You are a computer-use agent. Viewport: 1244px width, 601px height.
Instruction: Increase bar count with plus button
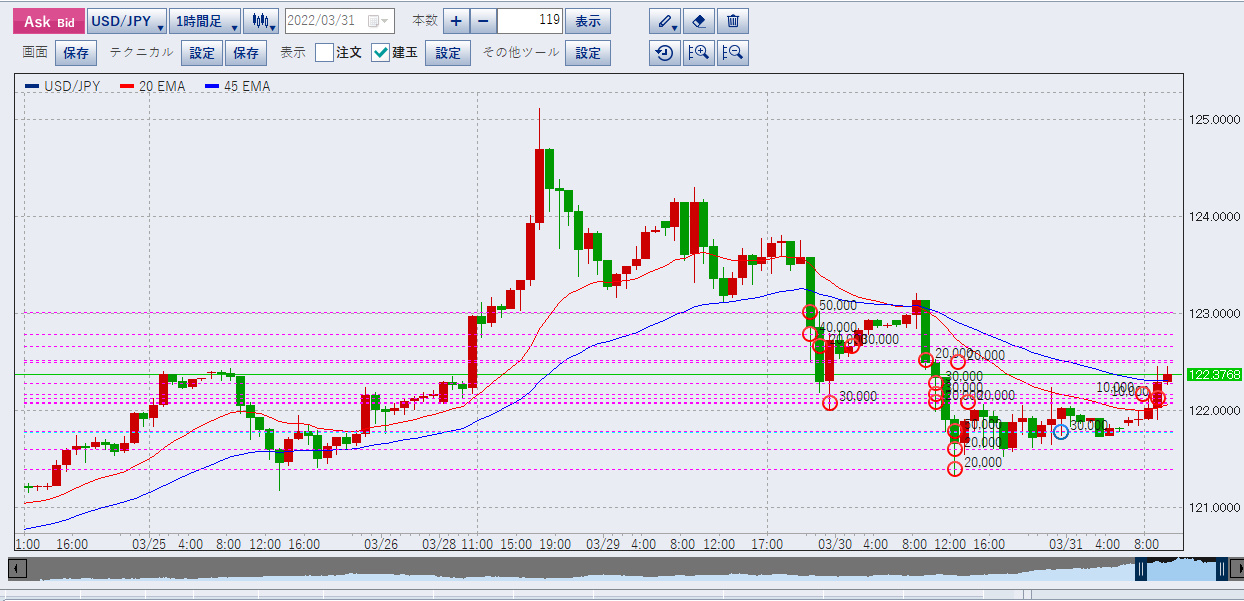coord(456,21)
